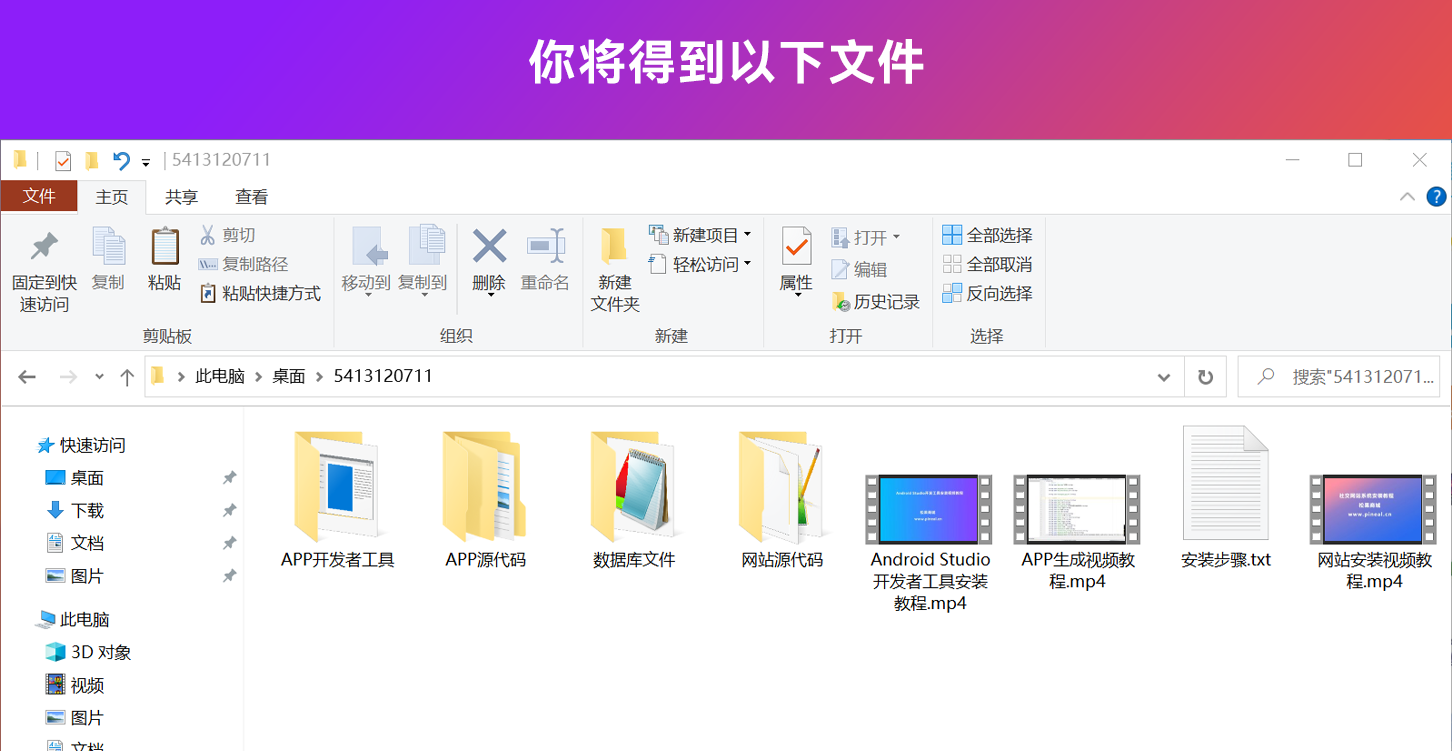This screenshot has width=1452, height=751.
Task: Expand the Easy Access (轻松访问) dropdown
Action: [747, 264]
